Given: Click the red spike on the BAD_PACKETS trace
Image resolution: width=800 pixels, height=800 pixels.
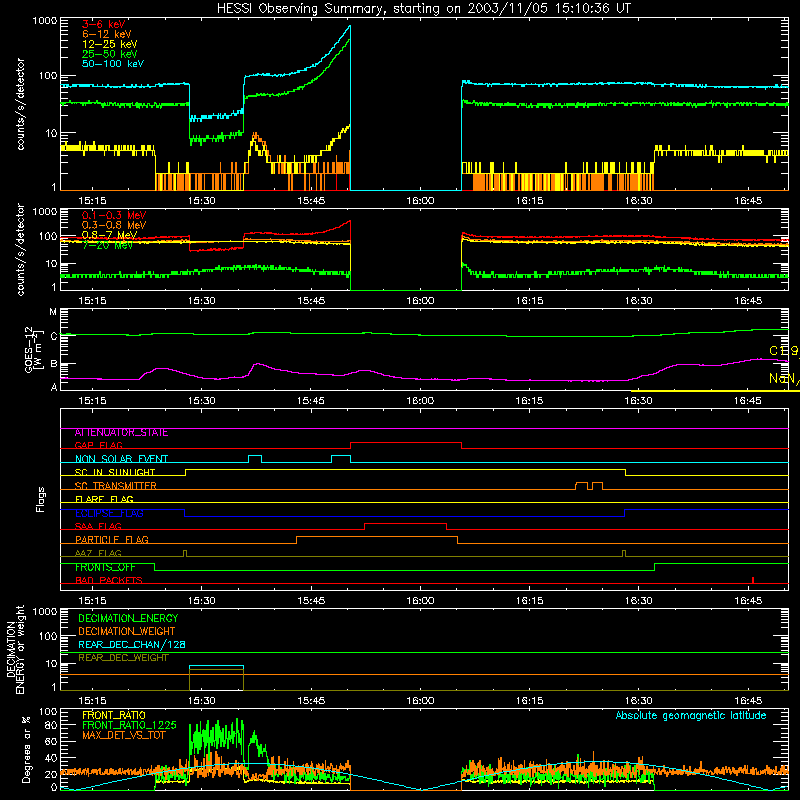Looking at the screenshot, I should click(753, 580).
